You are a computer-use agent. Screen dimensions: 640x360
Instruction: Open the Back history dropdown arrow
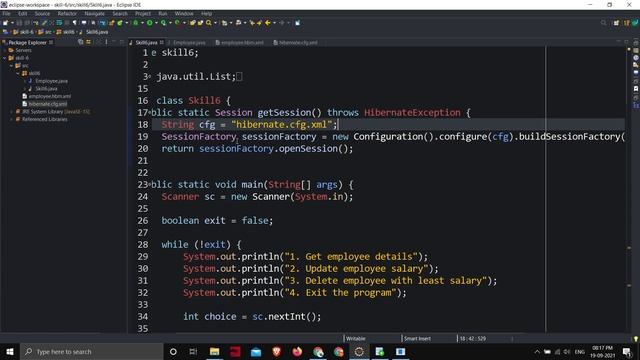point(274,23)
